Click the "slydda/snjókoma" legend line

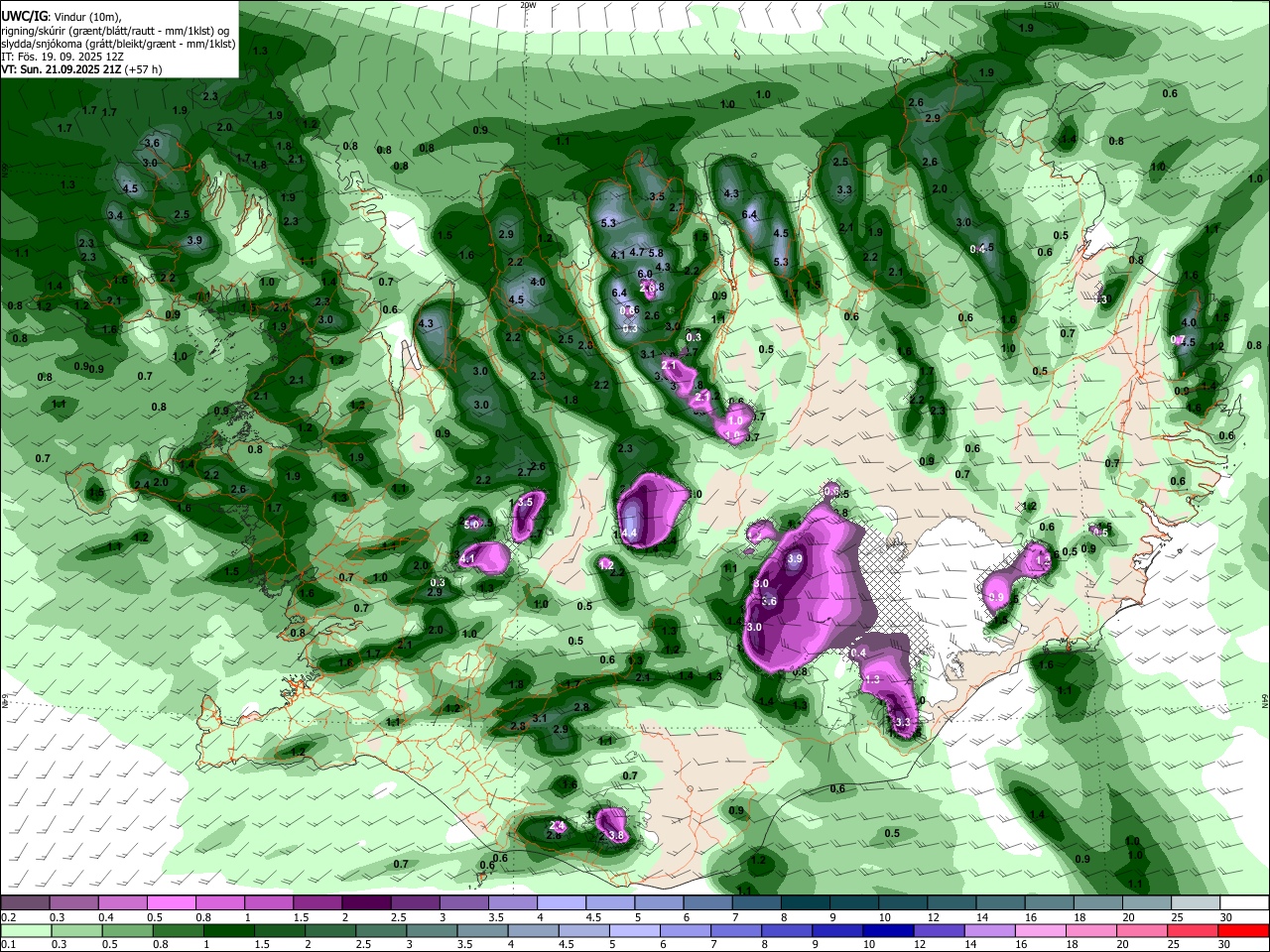pyautogui.click(x=119, y=44)
